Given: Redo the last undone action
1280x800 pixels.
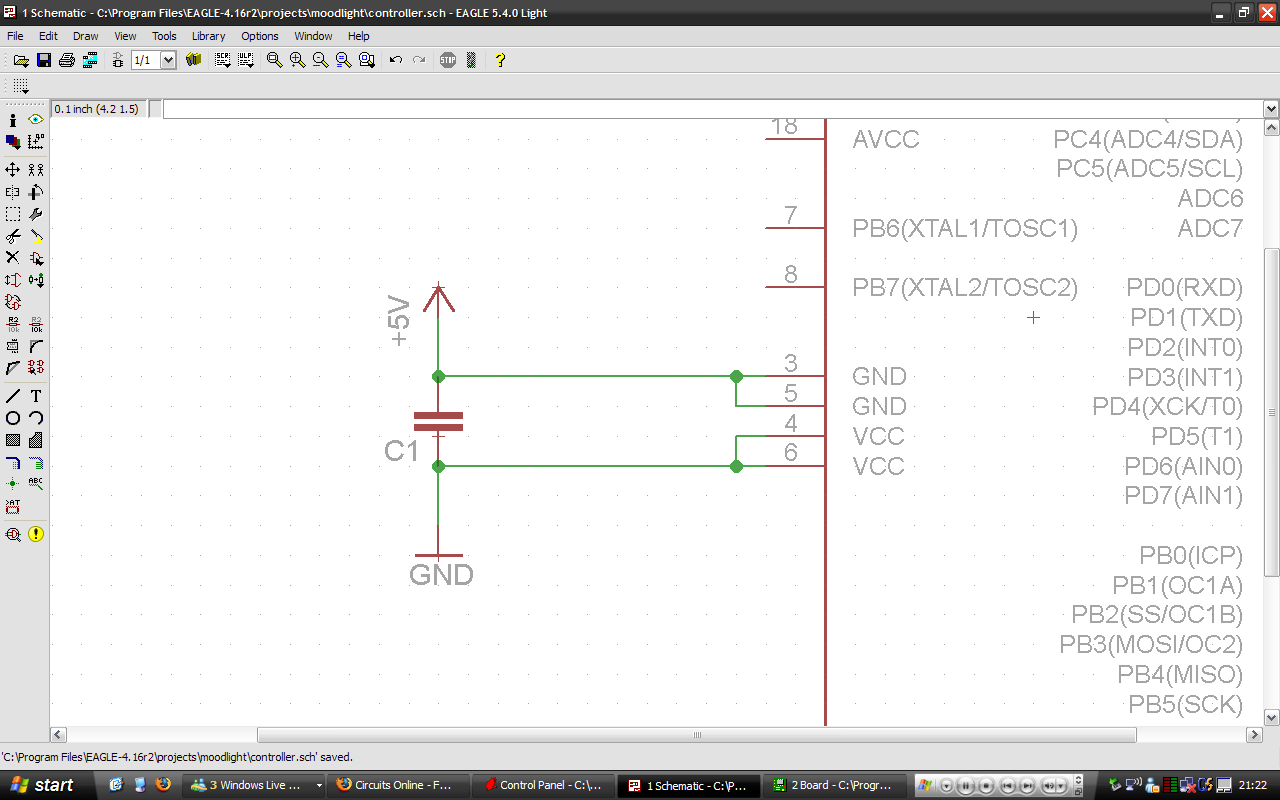Looking at the screenshot, I should point(419,60).
